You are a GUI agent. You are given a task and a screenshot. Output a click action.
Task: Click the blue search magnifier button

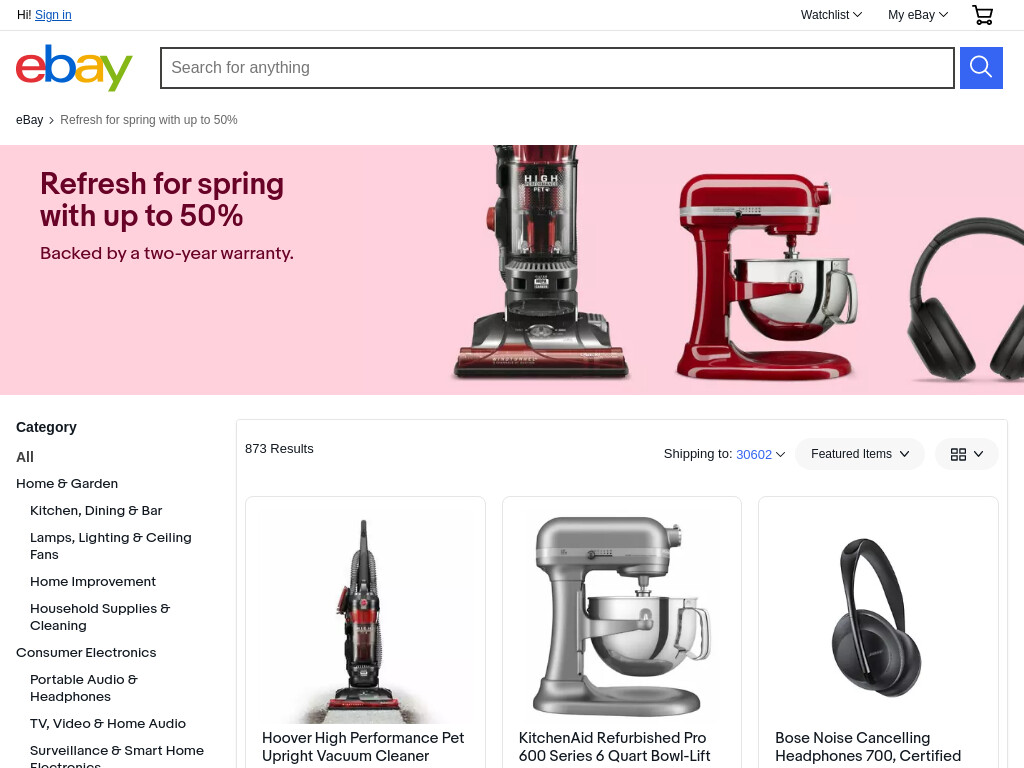point(981,68)
